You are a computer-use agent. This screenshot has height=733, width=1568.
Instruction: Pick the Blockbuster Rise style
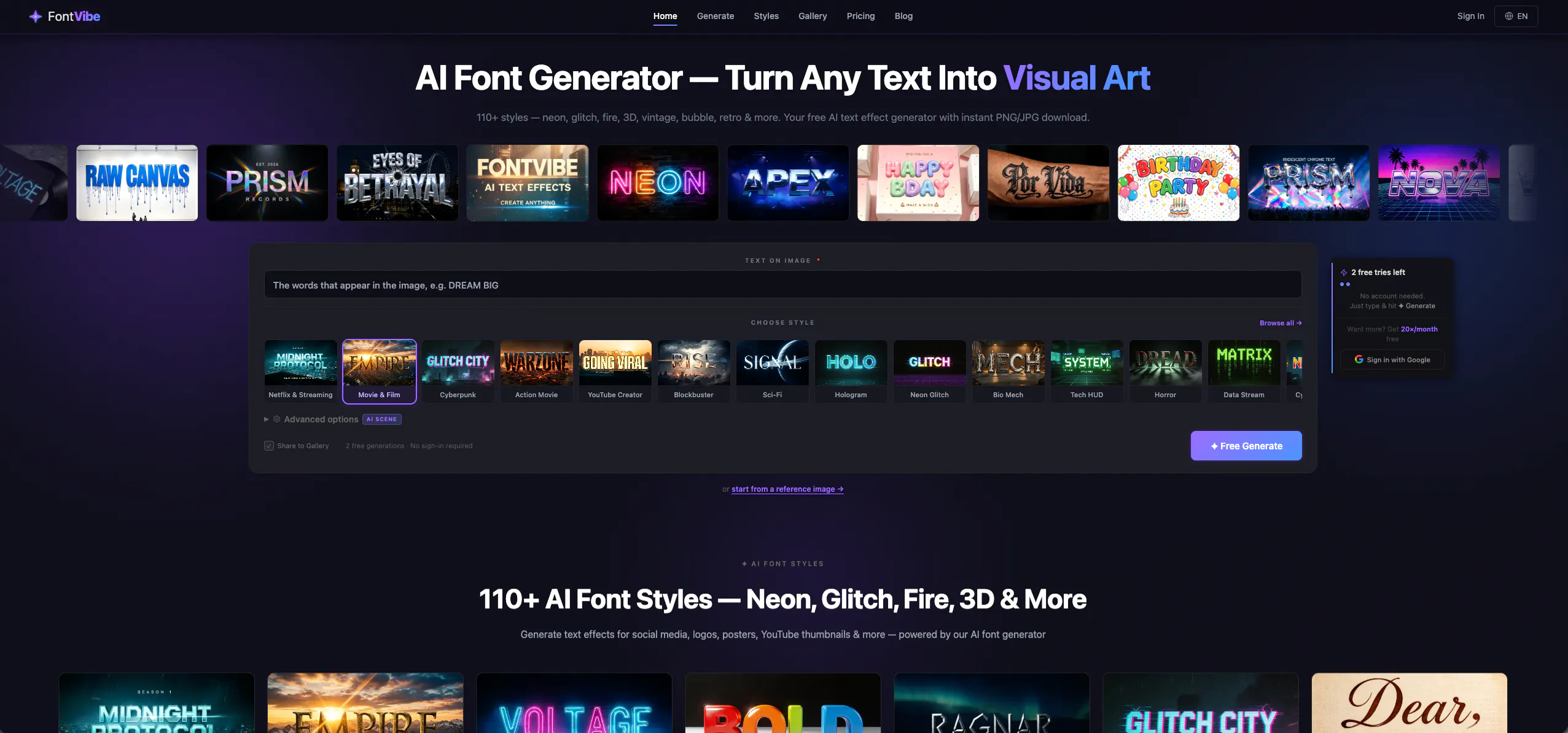click(693, 371)
